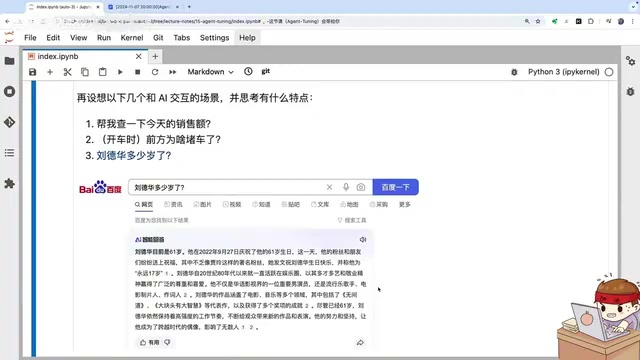Screen dimensions: 640x360
Task: Open the extension manager puzzle icon
Action: 9,184
